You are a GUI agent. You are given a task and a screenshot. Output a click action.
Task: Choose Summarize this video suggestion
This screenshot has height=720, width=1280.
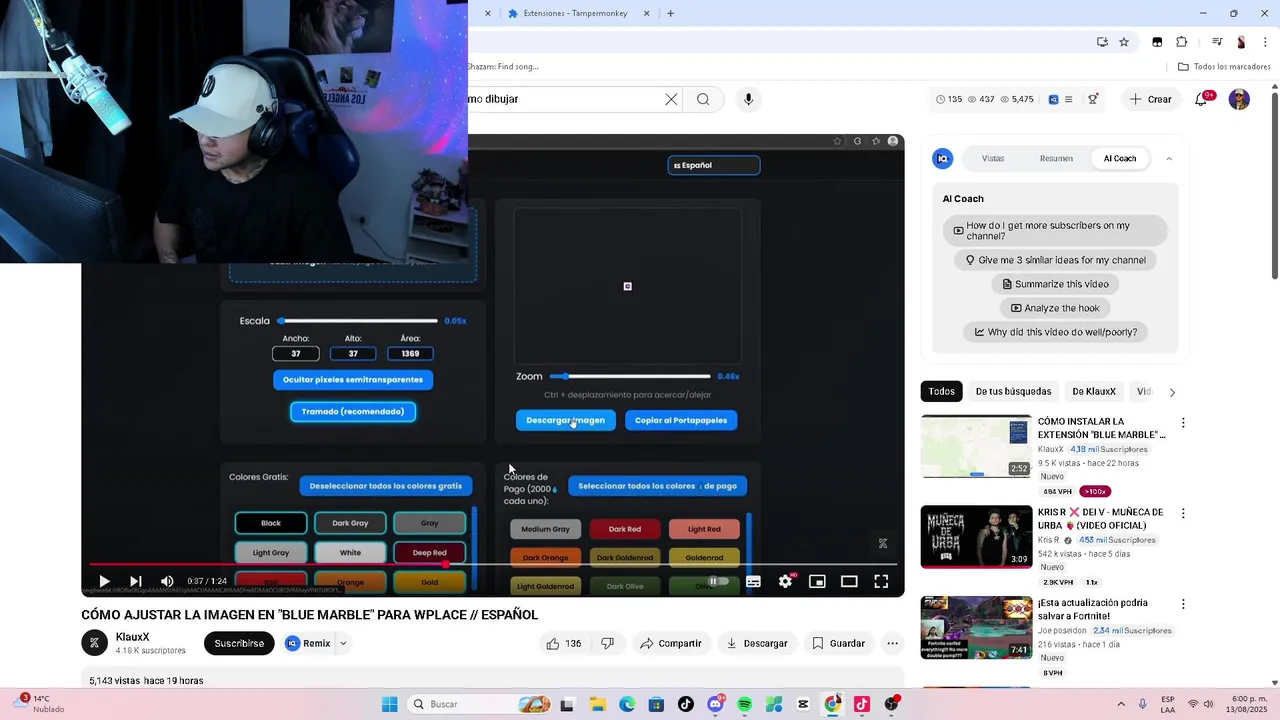[1054, 284]
